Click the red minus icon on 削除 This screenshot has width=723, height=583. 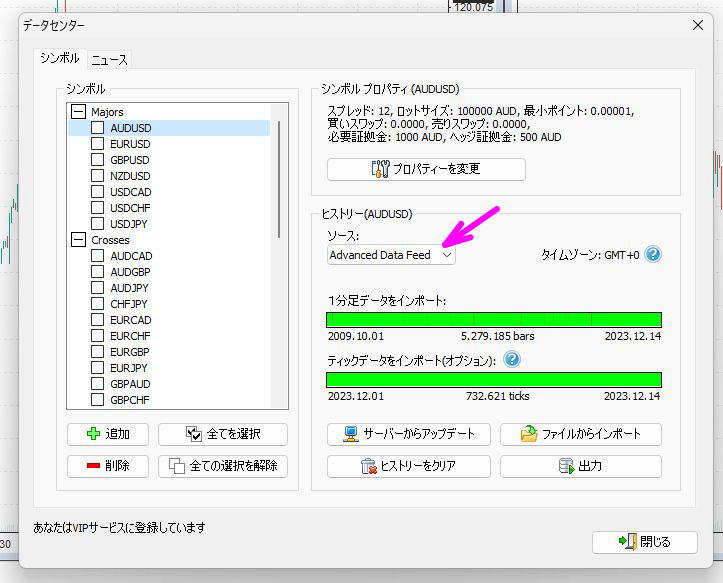tap(93, 466)
